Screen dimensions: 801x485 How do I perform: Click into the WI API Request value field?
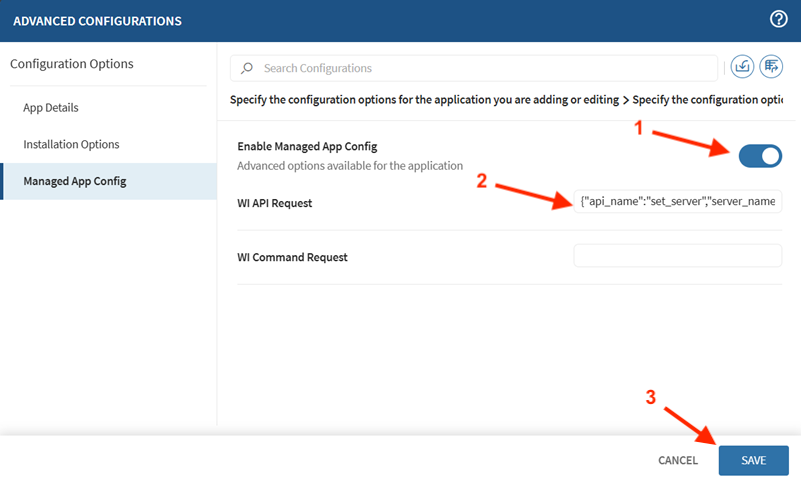(x=677, y=202)
